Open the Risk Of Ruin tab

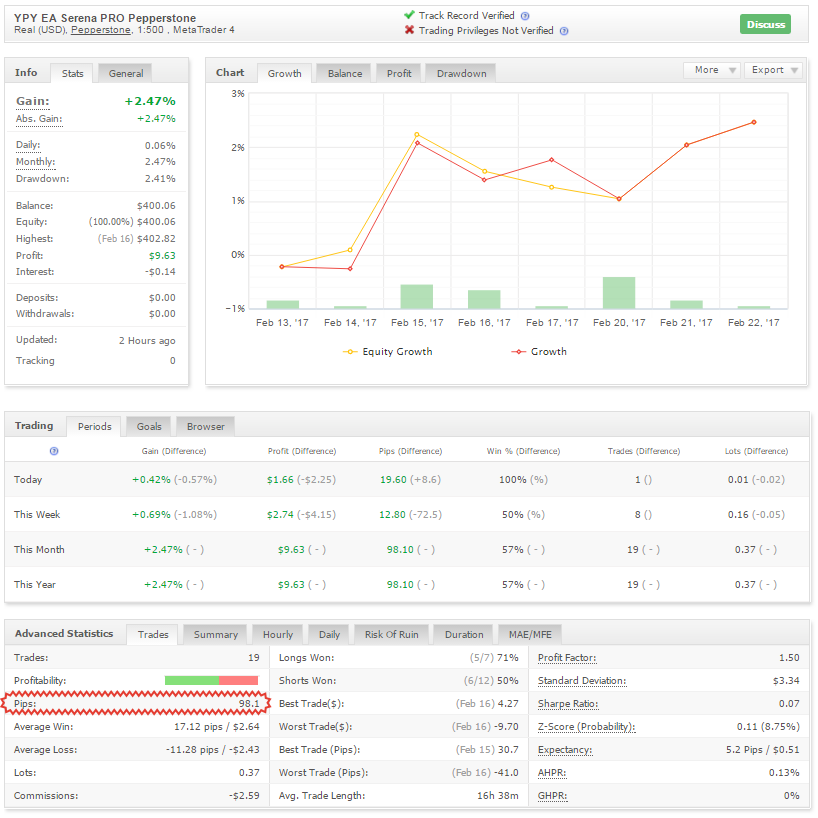(x=391, y=634)
